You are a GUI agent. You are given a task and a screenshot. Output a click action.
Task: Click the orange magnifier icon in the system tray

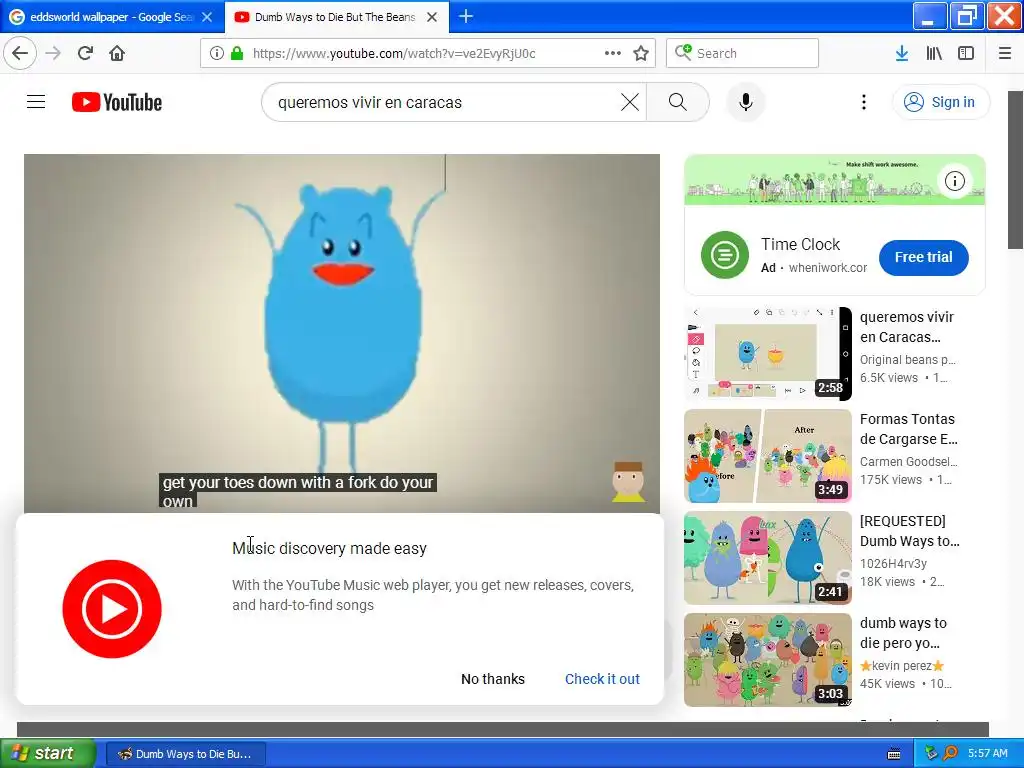(x=950, y=753)
